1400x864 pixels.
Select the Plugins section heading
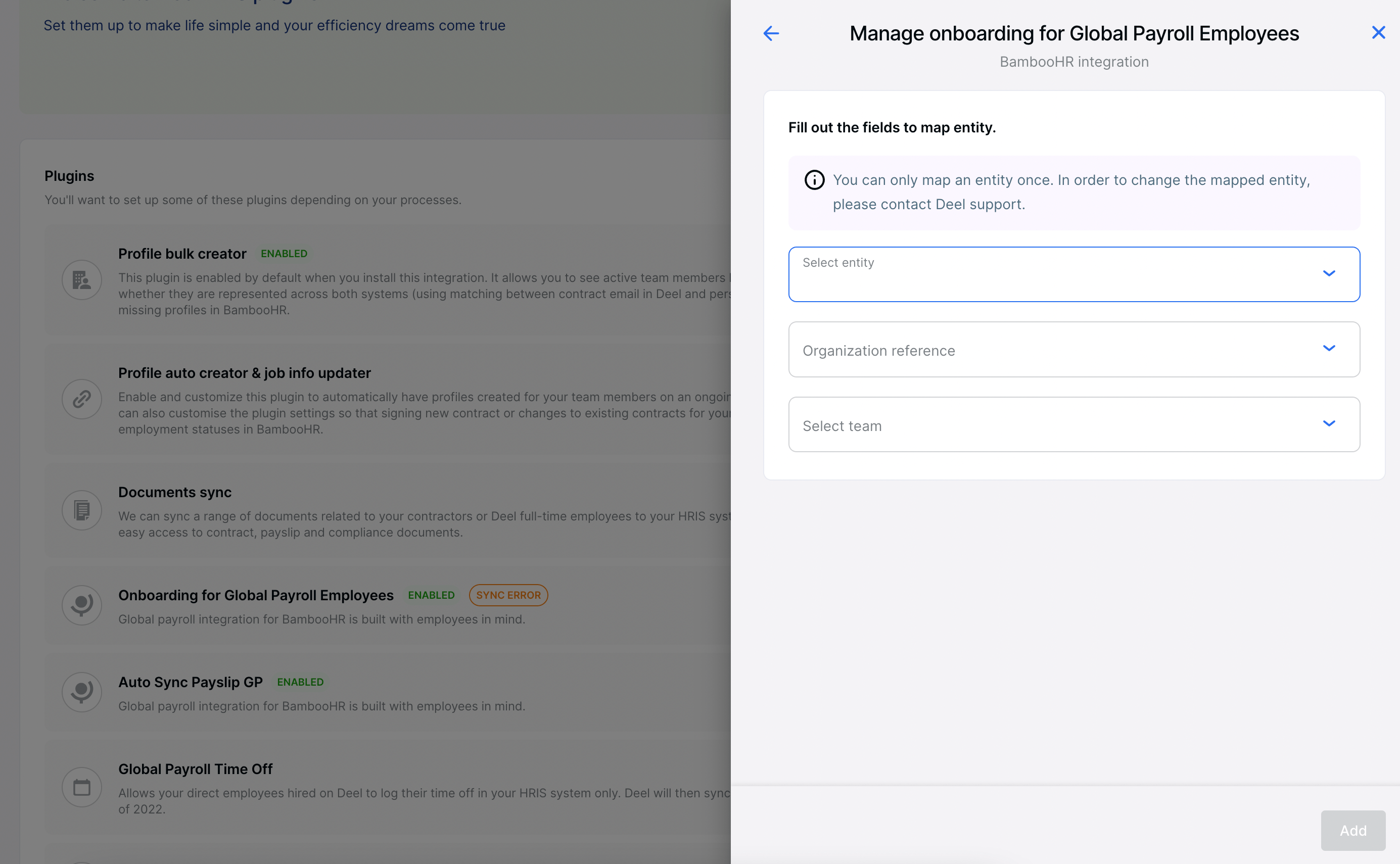pyautogui.click(x=69, y=176)
